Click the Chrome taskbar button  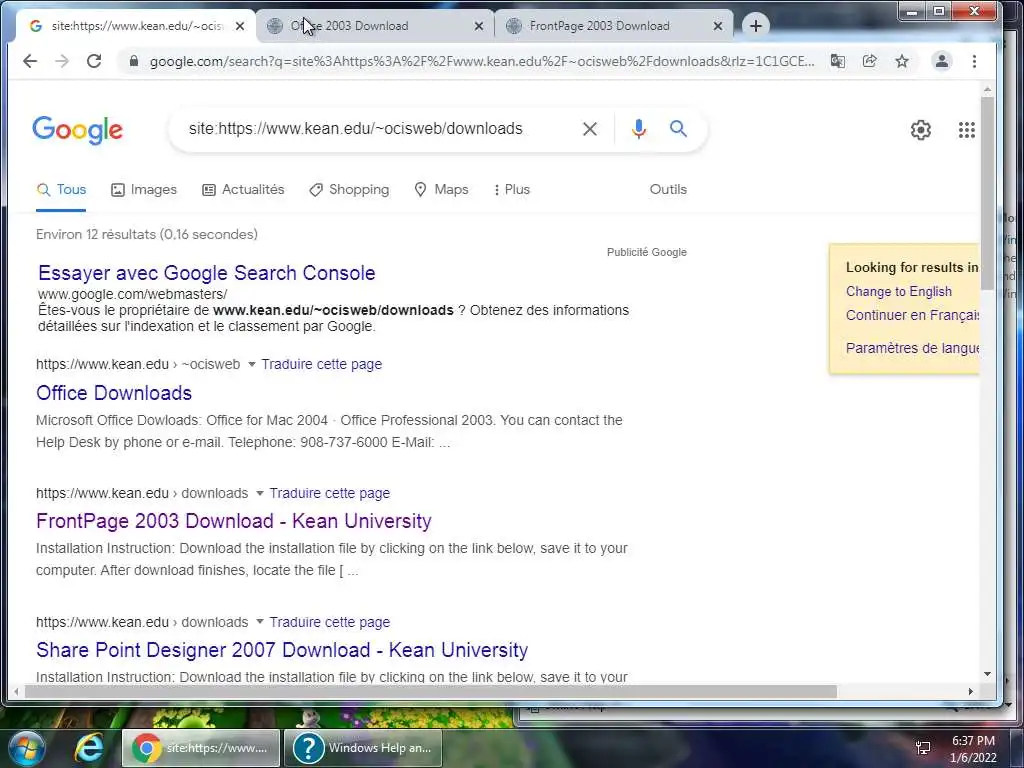point(200,748)
